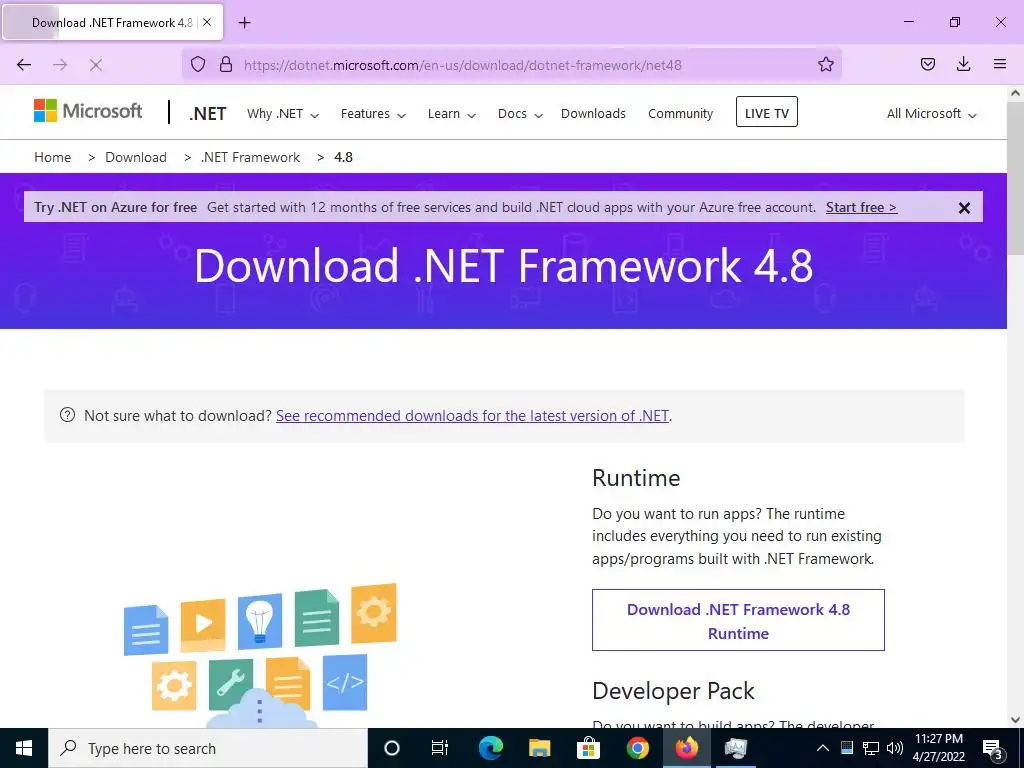Save page to Pocket
The height and width of the screenshot is (768, 1024).
927,64
